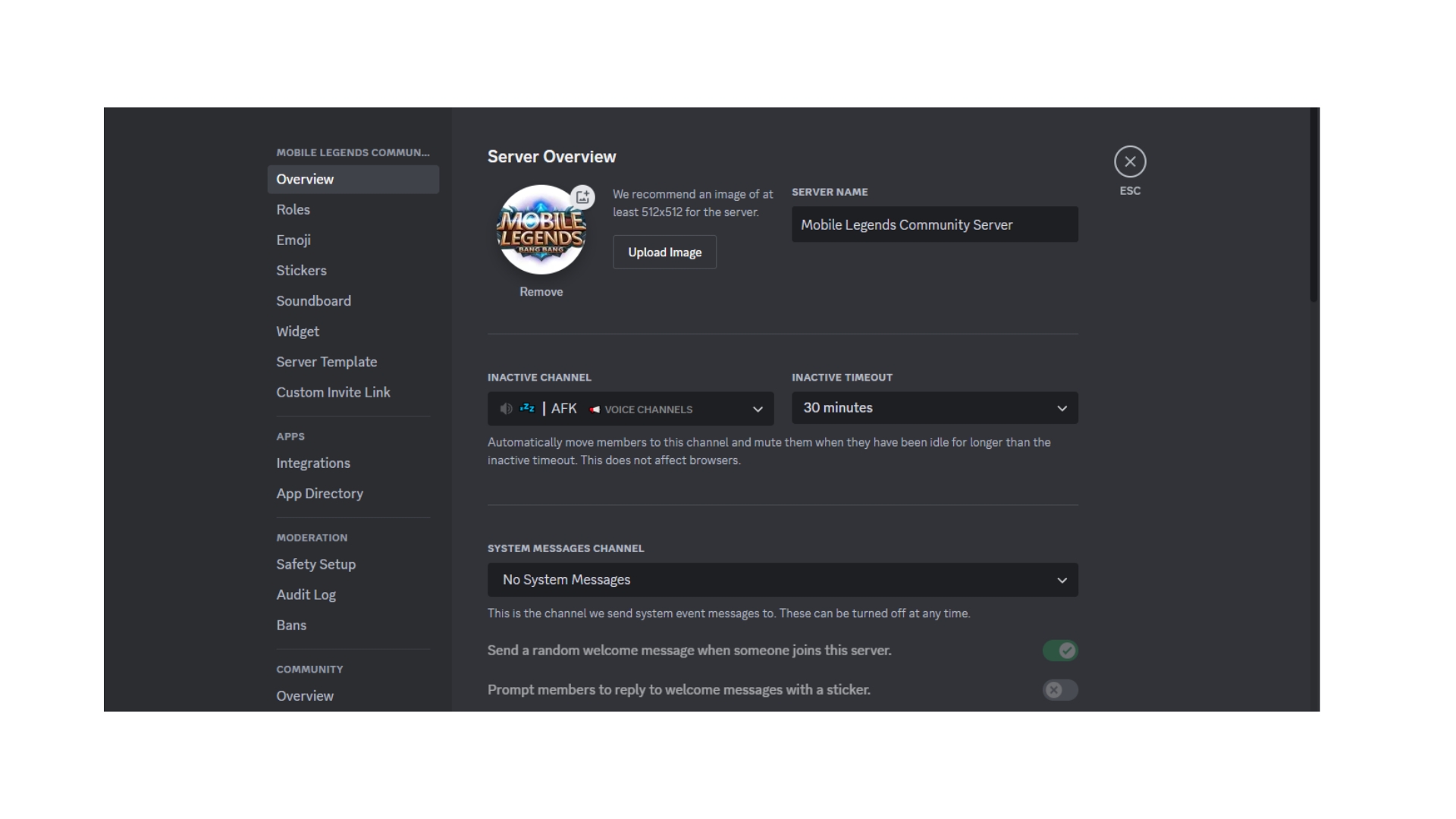Open the Soundboard settings

click(x=313, y=301)
